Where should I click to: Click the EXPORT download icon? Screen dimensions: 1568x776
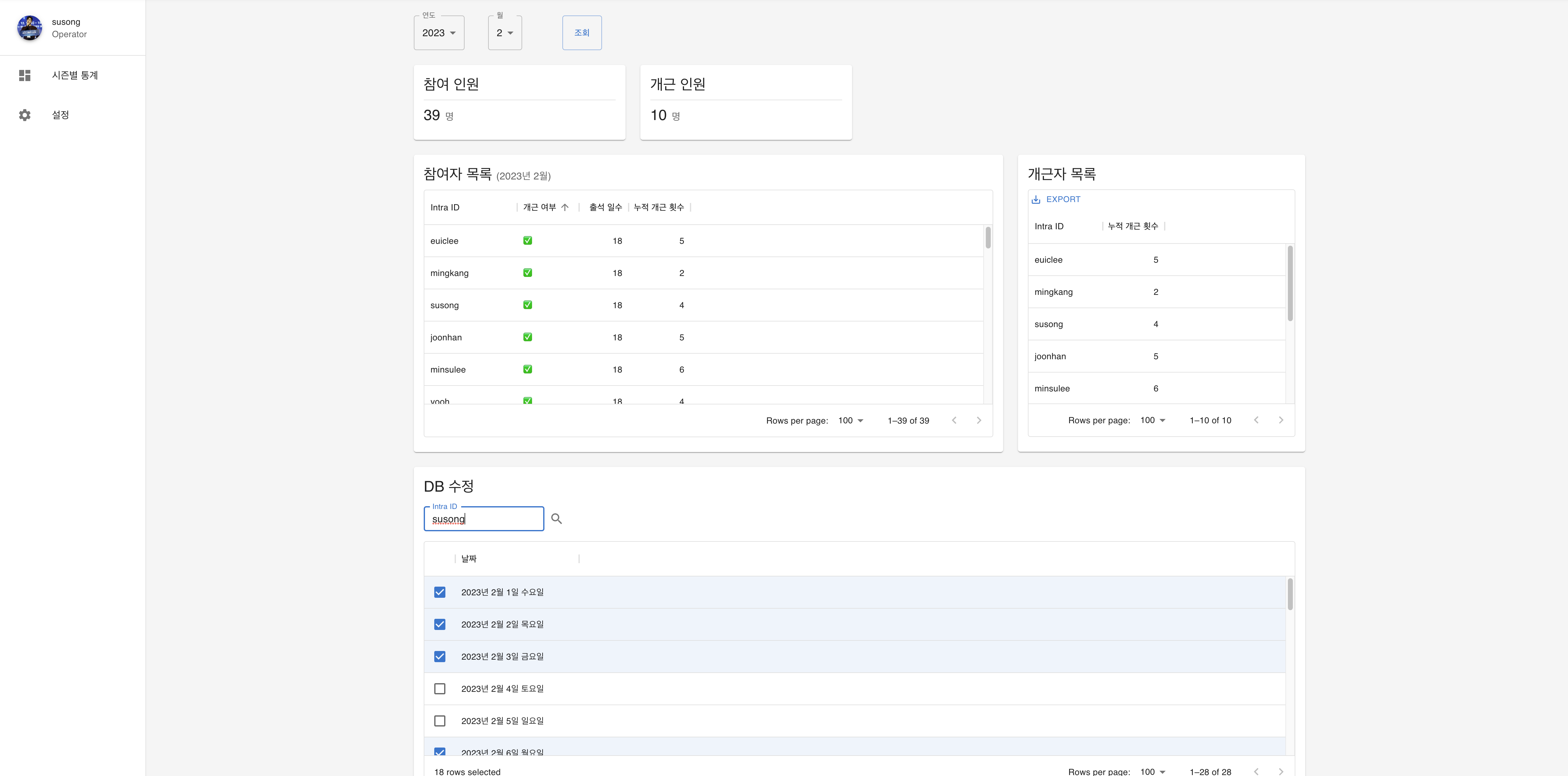click(1036, 200)
